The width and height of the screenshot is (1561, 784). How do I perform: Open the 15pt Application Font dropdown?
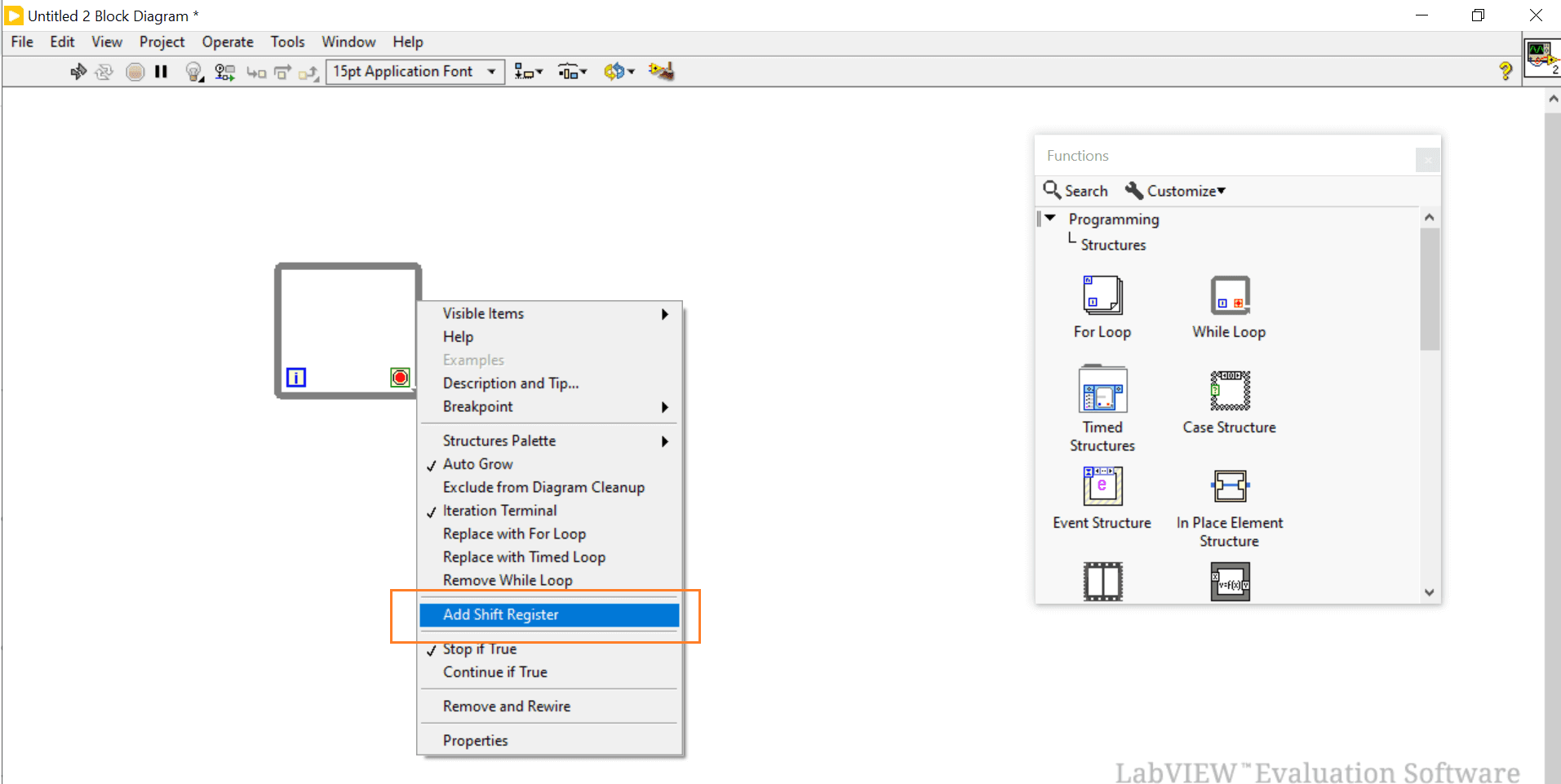point(414,71)
